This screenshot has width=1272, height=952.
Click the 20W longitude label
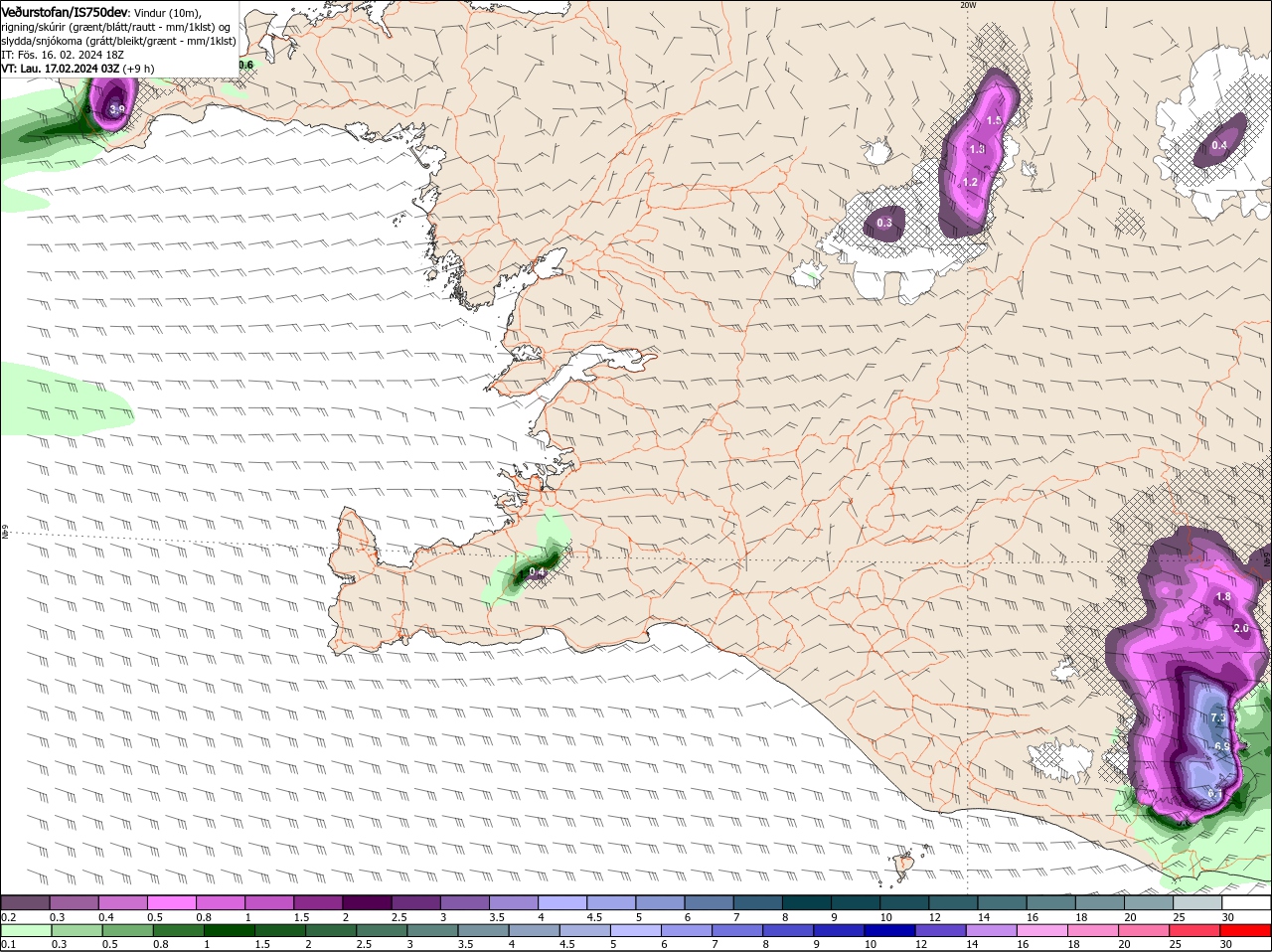pos(968,5)
